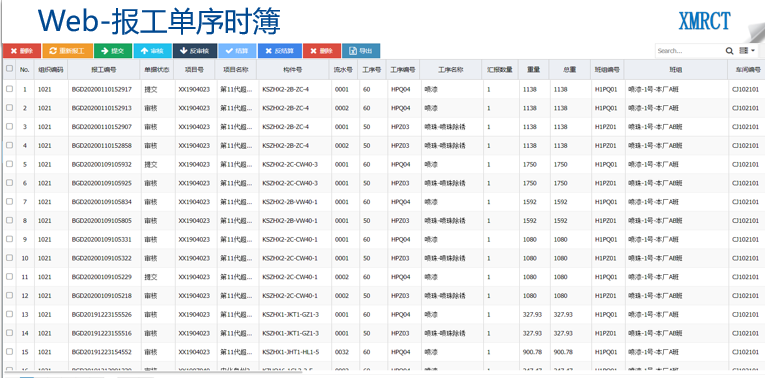Click report number BGD20200109105229
The image size is (765, 378).
(x=101, y=277)
